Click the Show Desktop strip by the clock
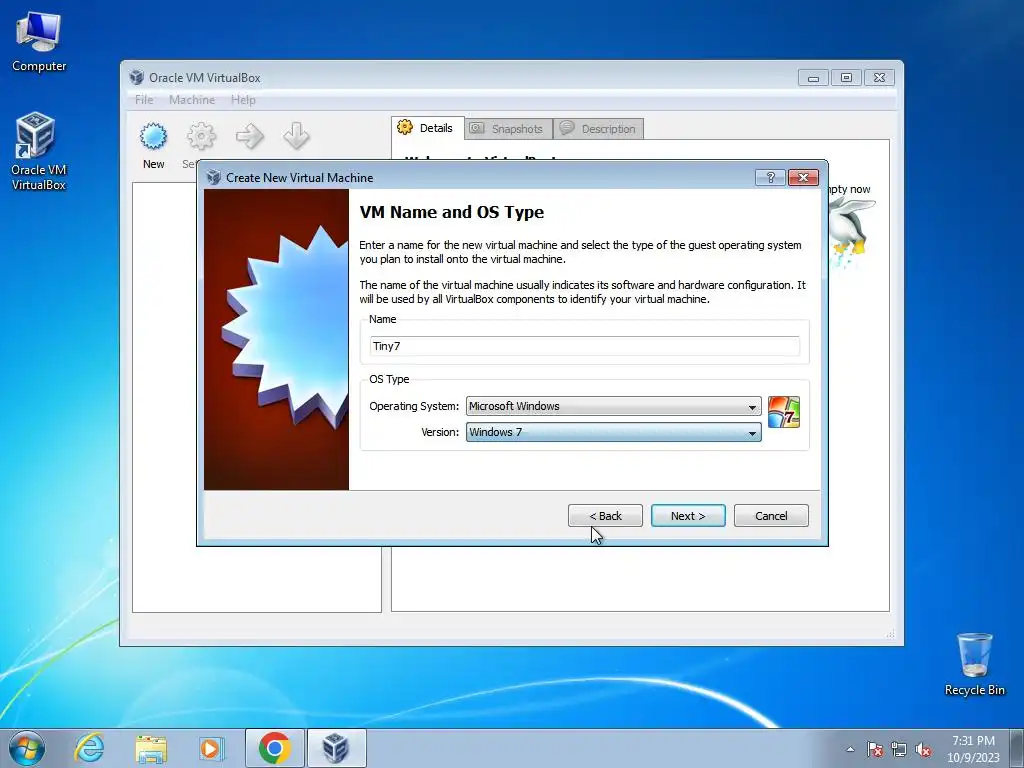 click(x=1017, y=749)
